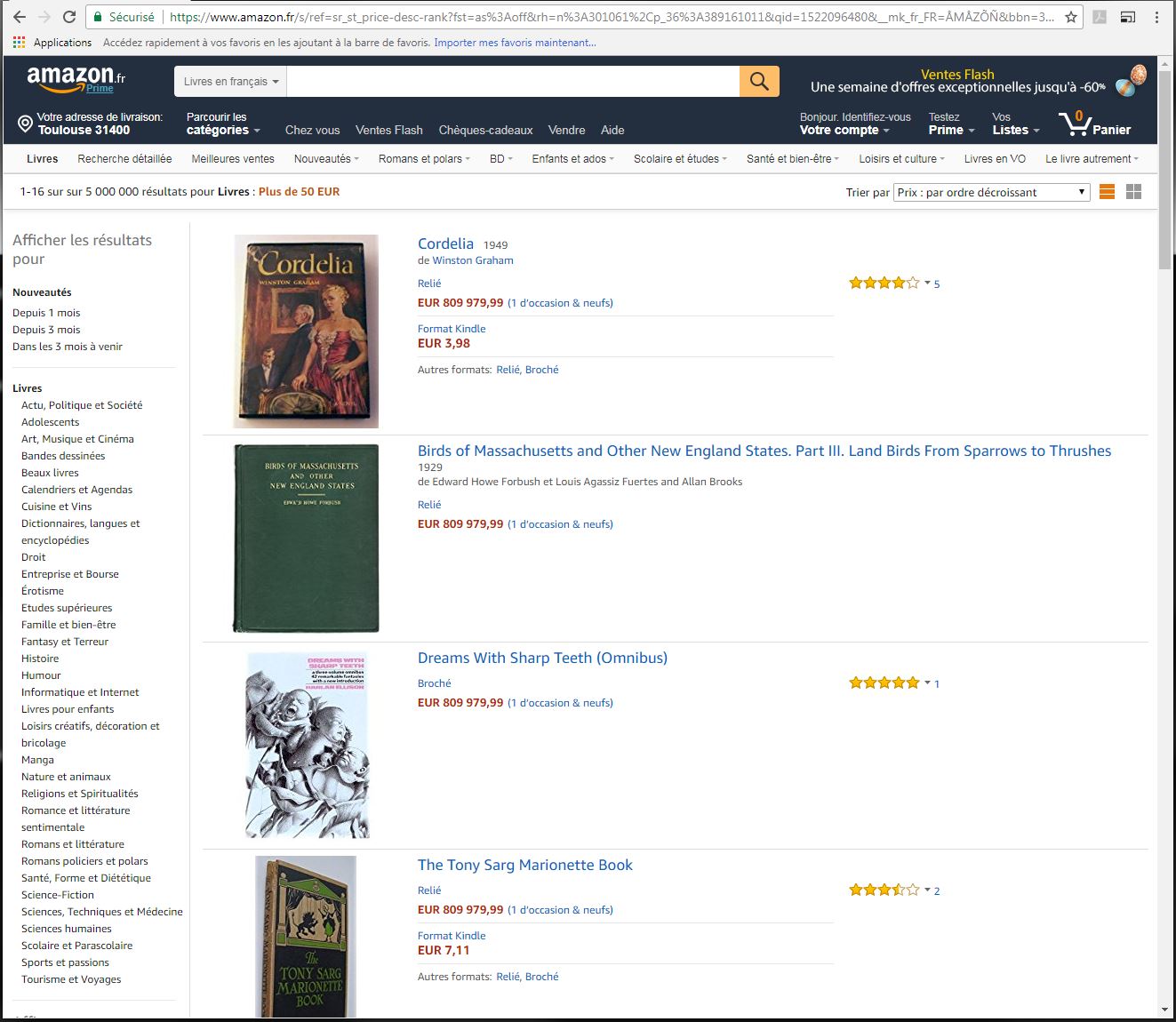Click in the Amazon search text field
The height and width of the screenshot is (1022, 1176).
(513, 81)
